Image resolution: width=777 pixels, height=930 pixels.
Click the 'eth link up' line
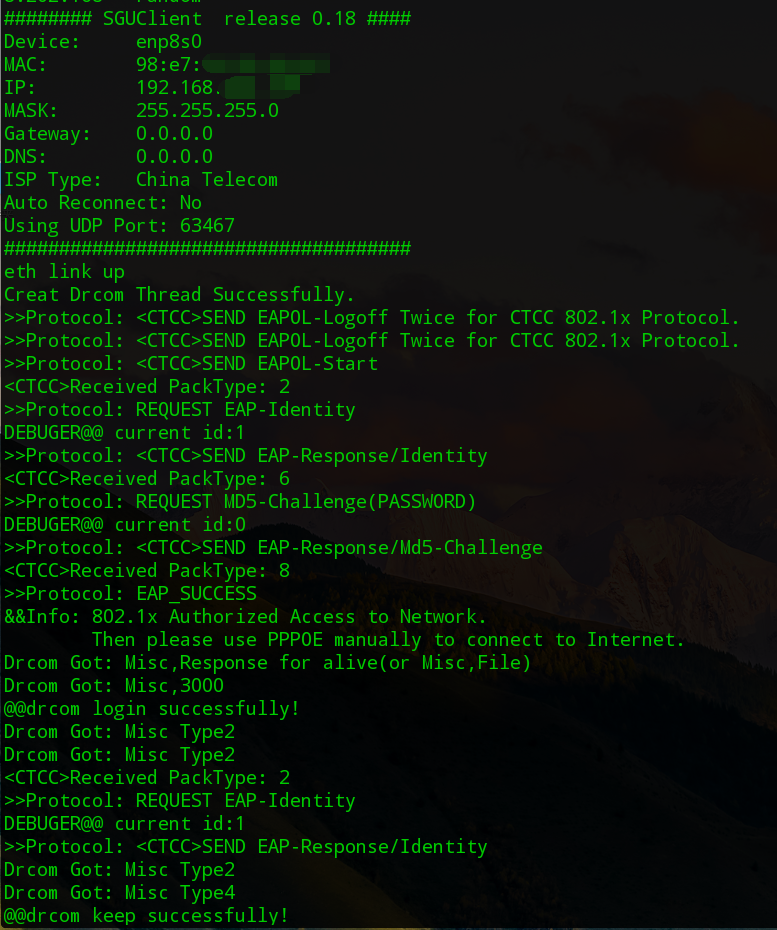click(64, 272)
